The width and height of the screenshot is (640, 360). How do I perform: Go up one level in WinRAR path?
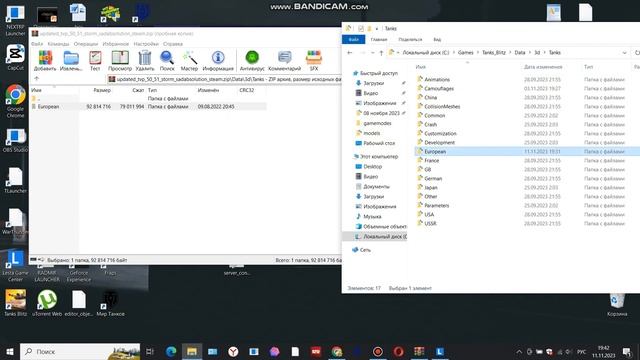coord(36,79)
